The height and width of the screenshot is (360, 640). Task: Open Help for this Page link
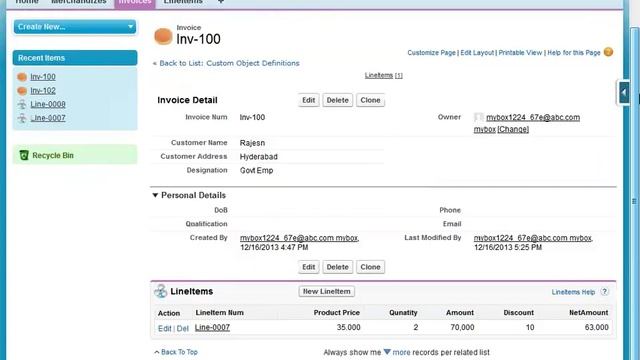pos(574,53)
